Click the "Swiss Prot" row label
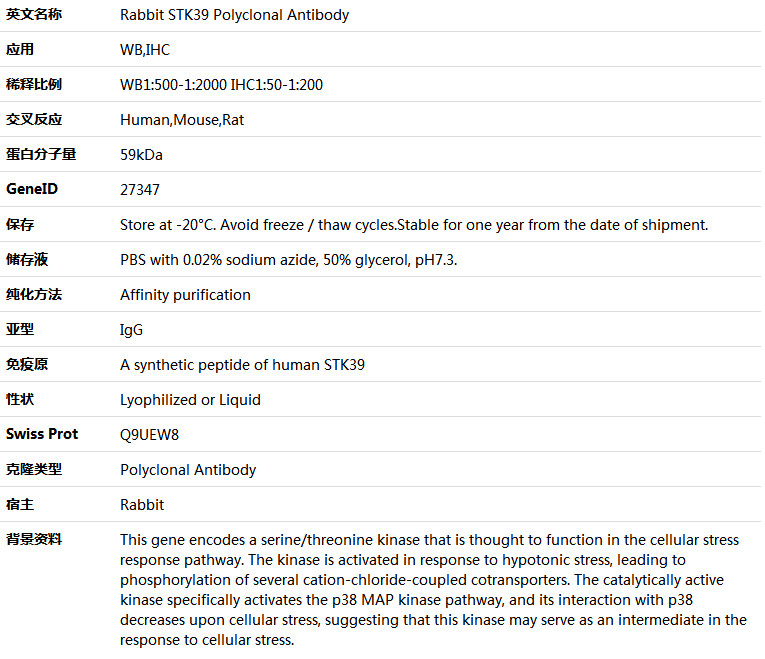Image resolution: width=765 pixels, height=659 pixels. (42, 434)
